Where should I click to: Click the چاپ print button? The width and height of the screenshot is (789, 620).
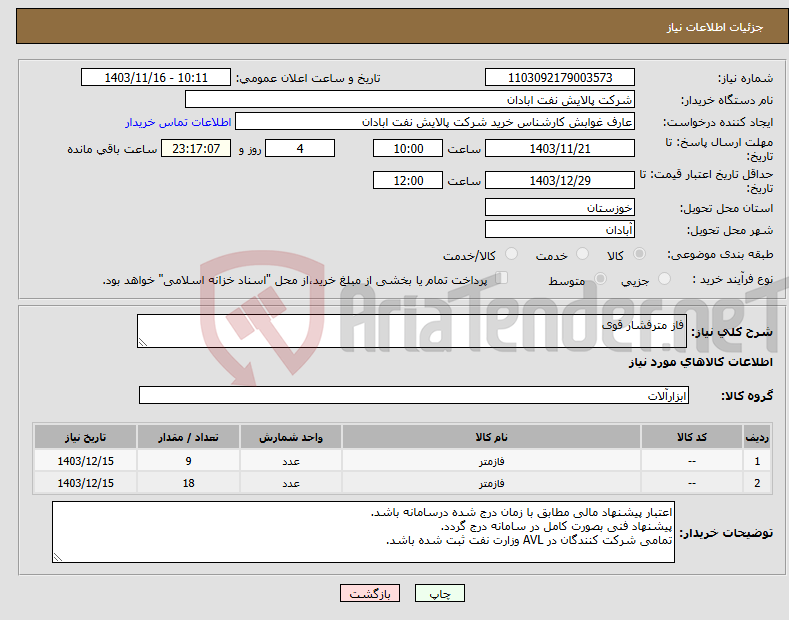click(440, 594)
